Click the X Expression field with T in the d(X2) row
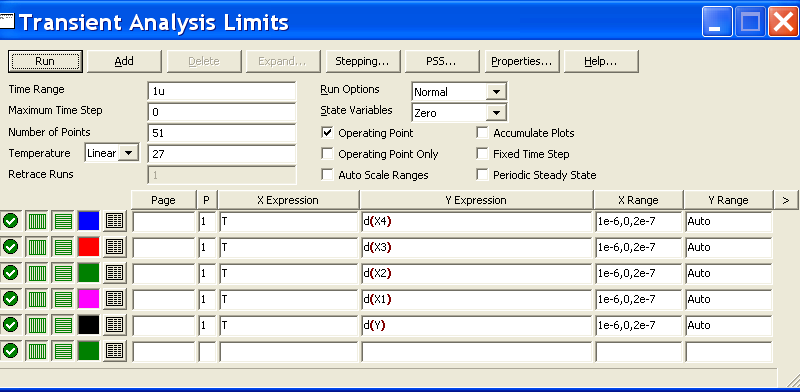 tap(289, 273)
